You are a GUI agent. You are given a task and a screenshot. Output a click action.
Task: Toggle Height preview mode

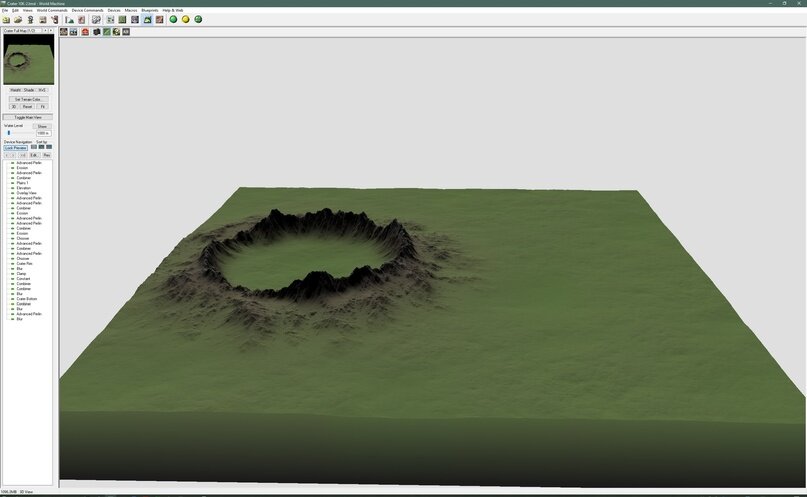point(15,90)
